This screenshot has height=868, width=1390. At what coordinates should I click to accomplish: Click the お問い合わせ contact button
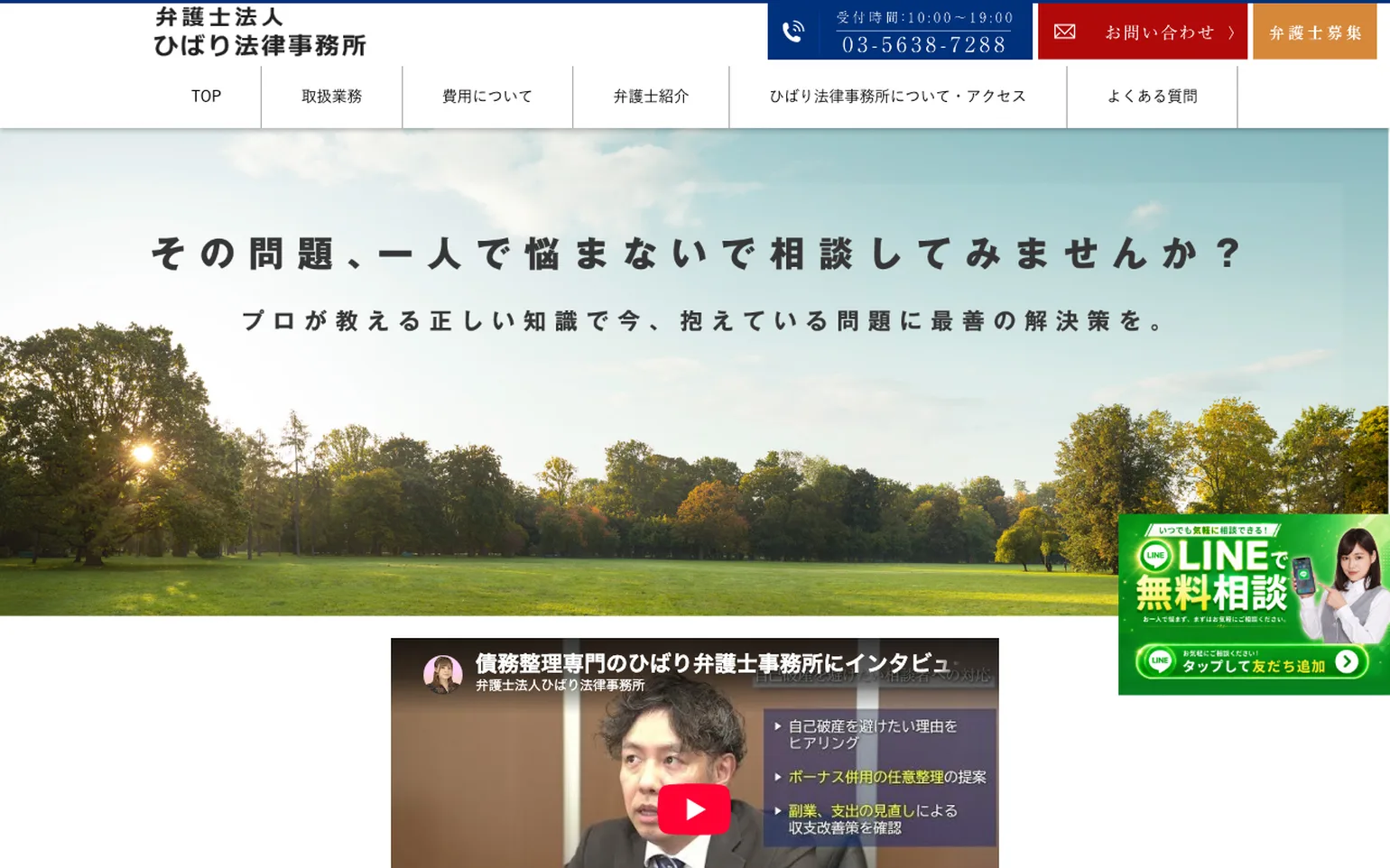tap(1143, 32)
